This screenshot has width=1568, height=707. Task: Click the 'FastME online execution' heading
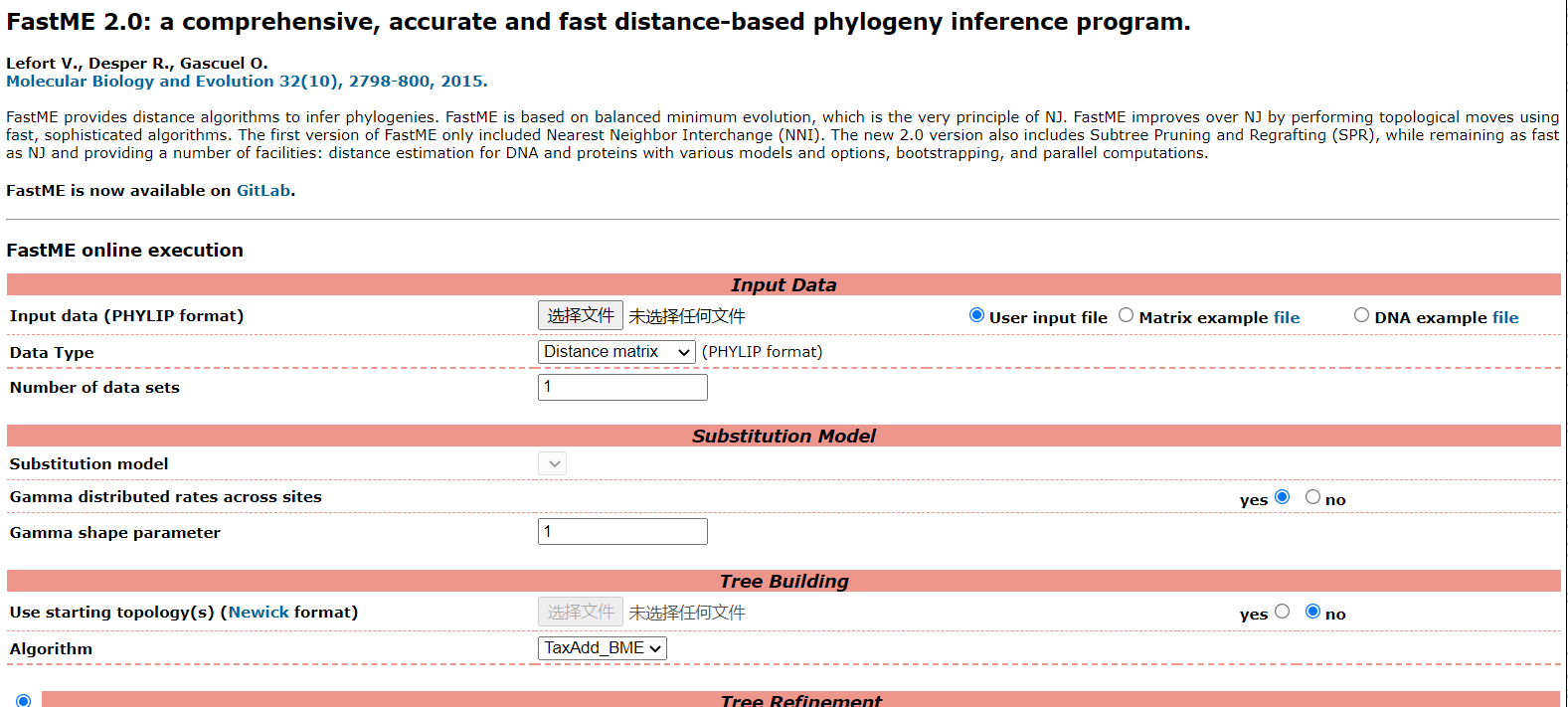125,251
